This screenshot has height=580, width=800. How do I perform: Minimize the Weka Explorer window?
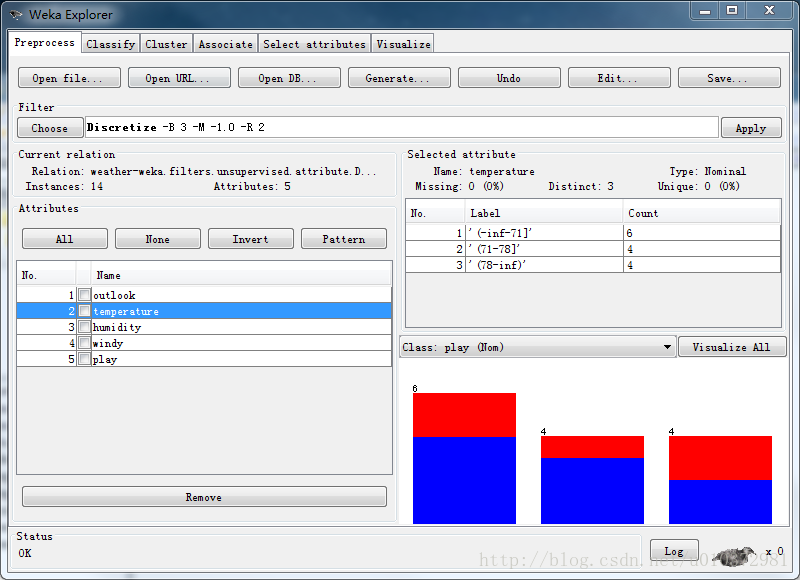pos(705,10)
